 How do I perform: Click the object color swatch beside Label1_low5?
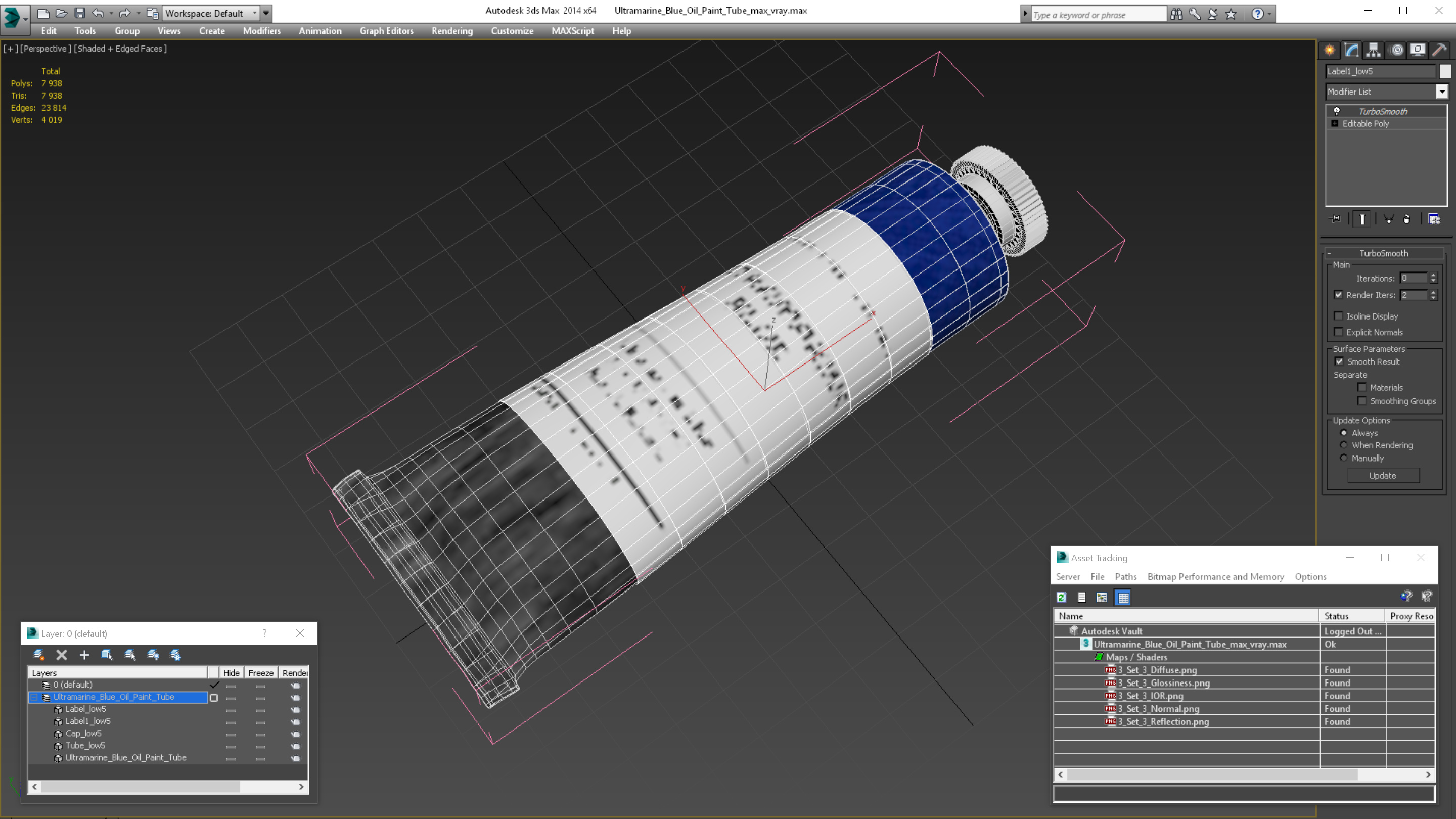1445,71
